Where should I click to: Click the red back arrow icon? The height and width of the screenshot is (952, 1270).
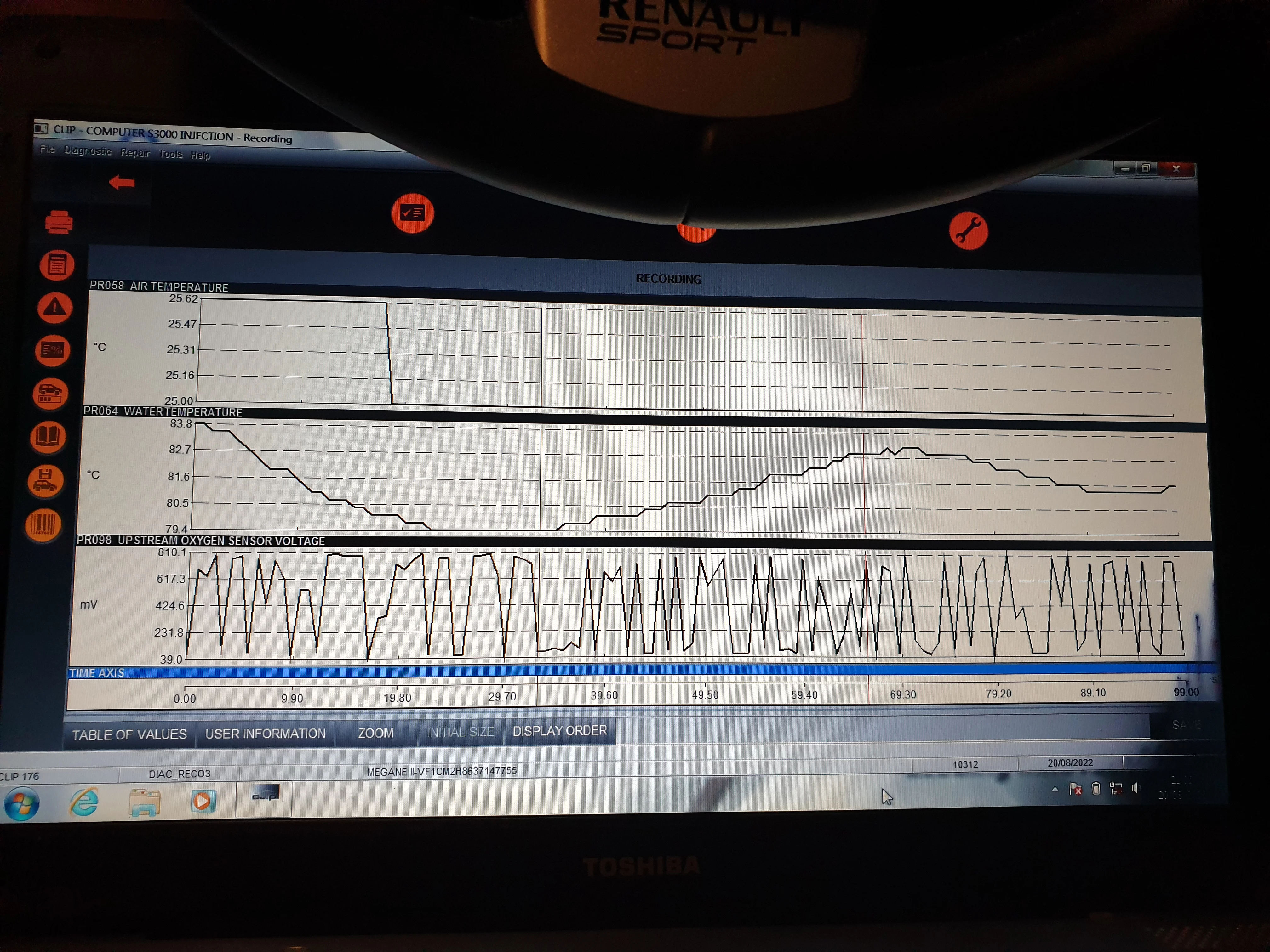tap(122, 183)
